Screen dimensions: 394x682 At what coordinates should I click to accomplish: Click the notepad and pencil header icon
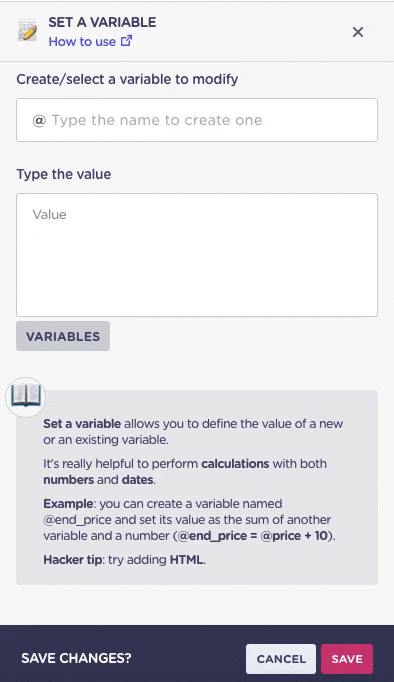click(27, 31)
